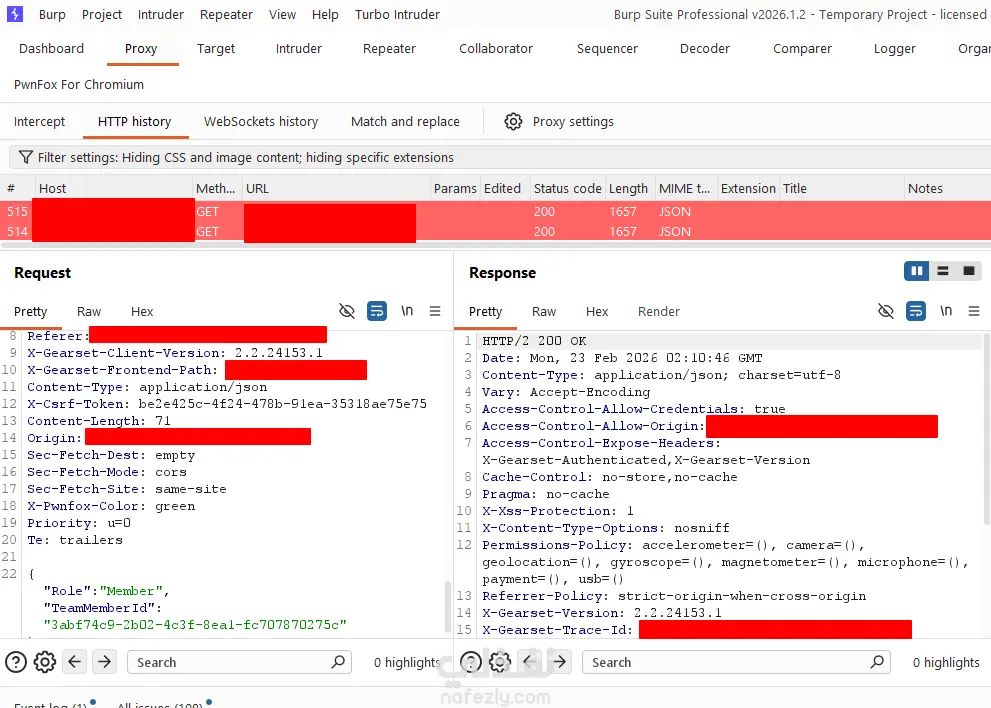The image size is (991, 708).
Task: Click the Request pane vertical scrollbar
Action: [x=449, y=607]
